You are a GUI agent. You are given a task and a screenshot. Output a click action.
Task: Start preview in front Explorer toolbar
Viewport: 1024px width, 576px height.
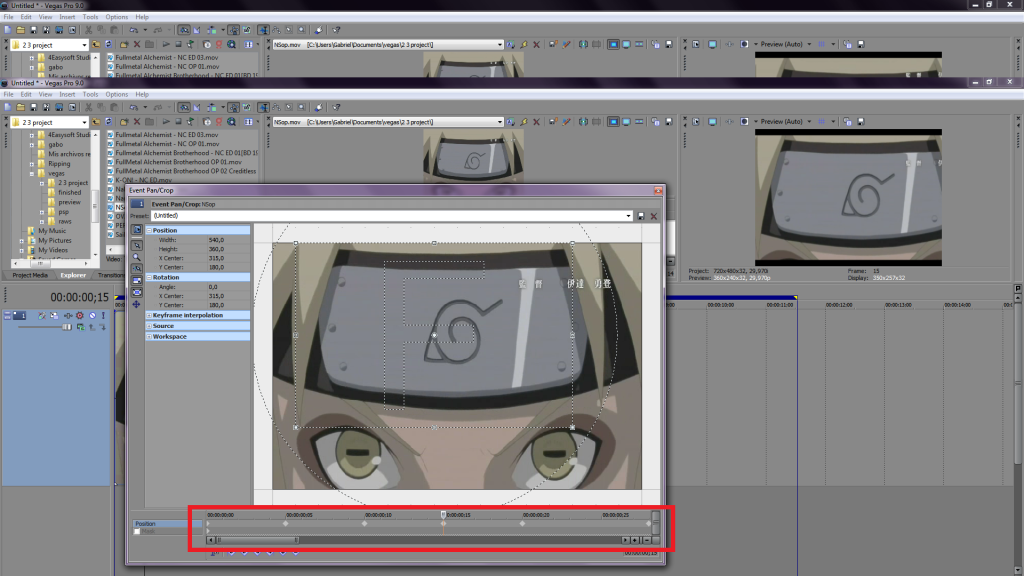tap(166, 122)
